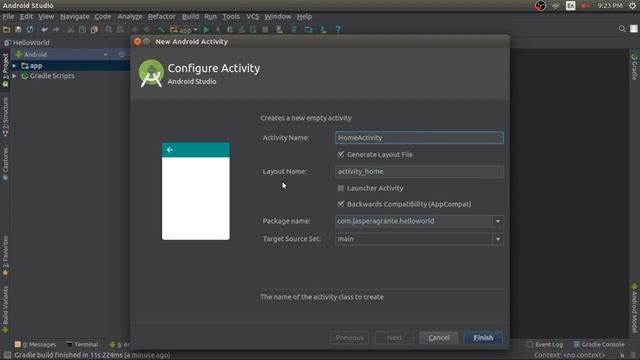The height and width of the screenshot is (360, 640).
Task: Click the Activity Name input field
Action: pyautogui.click(x=419, y=138)
